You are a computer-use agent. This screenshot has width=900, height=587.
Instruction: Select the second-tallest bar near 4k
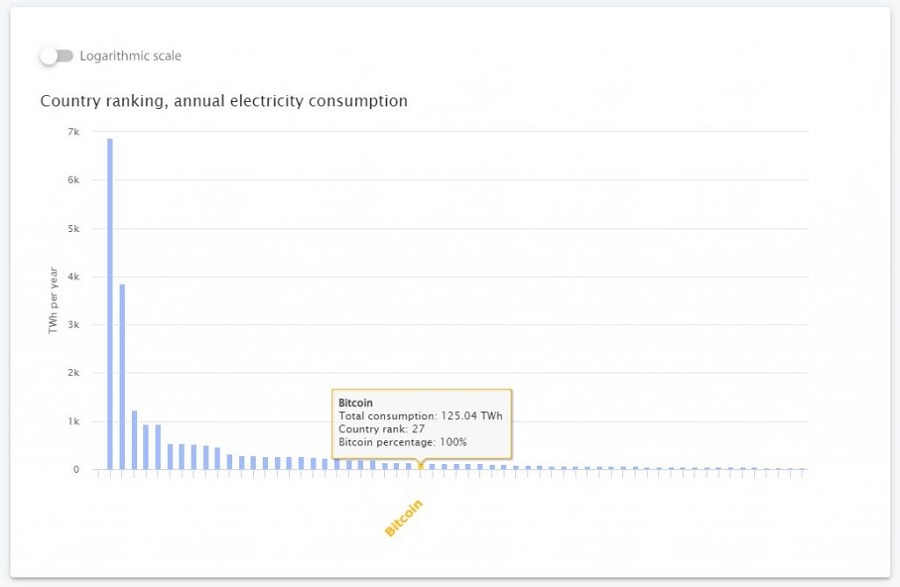click(122, 375)
